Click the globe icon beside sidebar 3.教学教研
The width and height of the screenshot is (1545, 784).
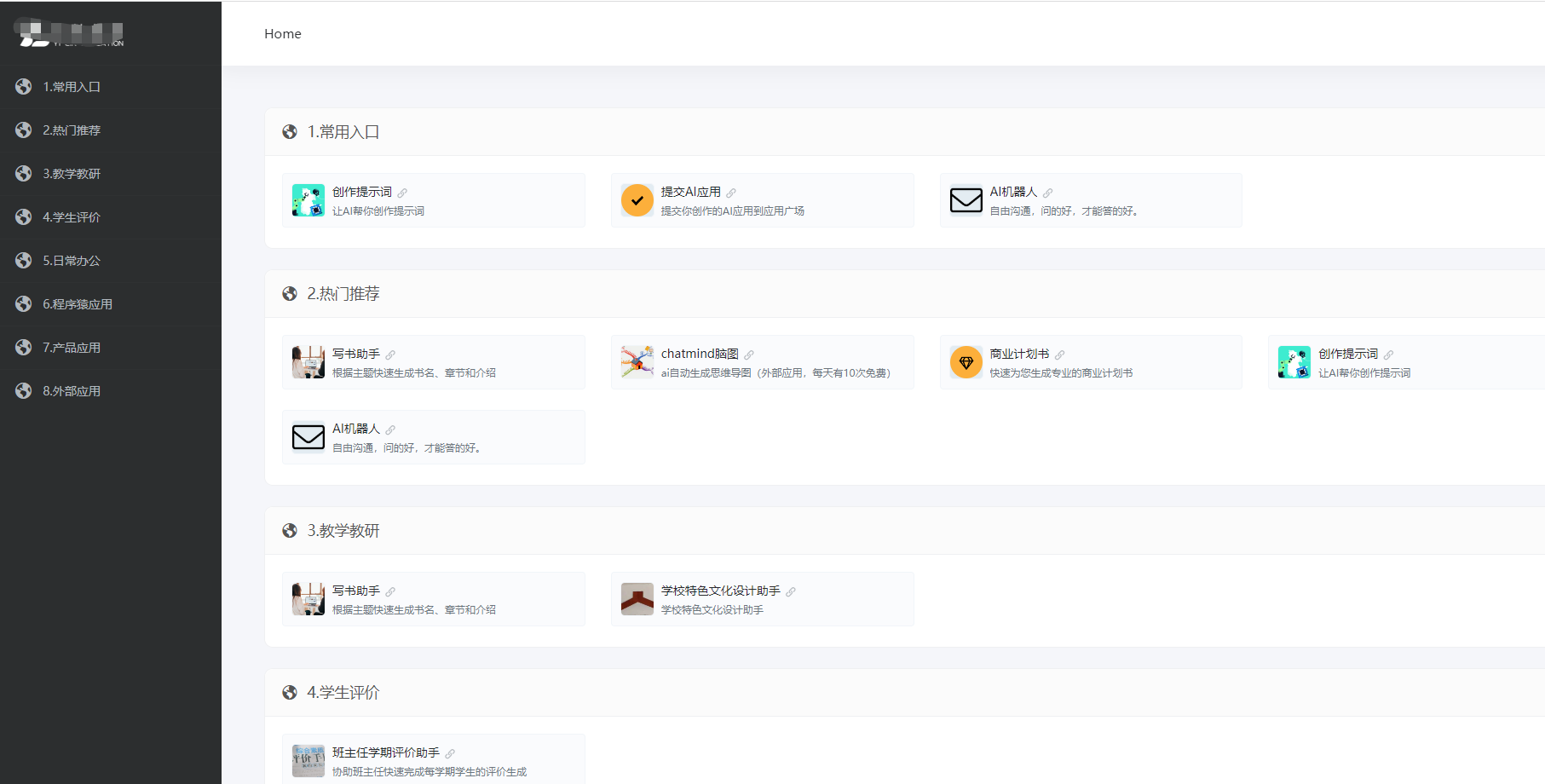point(24,174)
